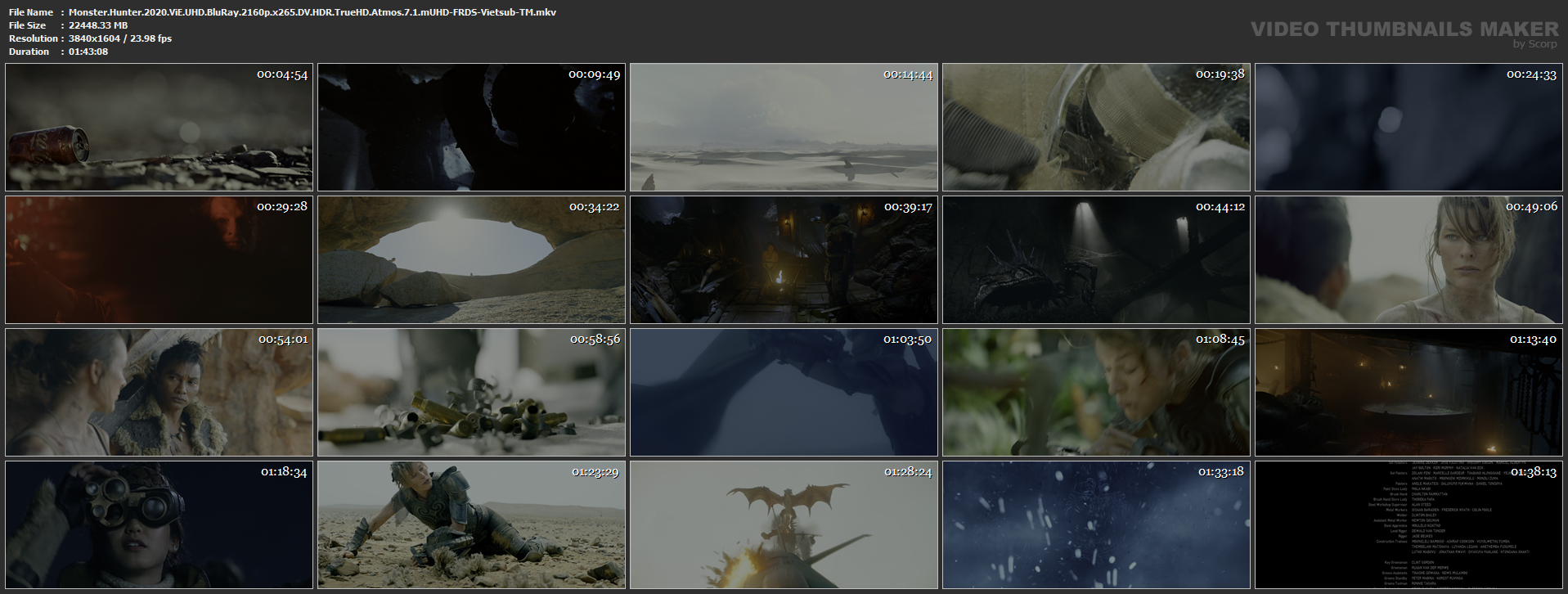Viewport: 1568px width, 594px height.
Task: Click the 00:04:54 timestamp label
Action: coord(282,74)
